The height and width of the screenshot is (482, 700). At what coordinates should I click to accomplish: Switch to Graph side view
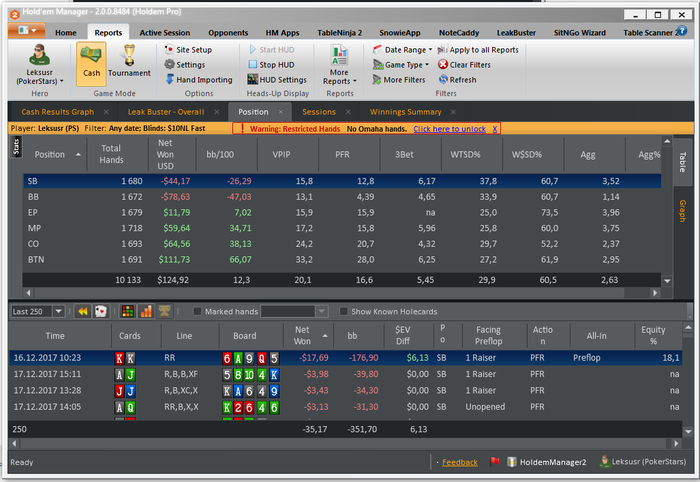pos(683,211)
